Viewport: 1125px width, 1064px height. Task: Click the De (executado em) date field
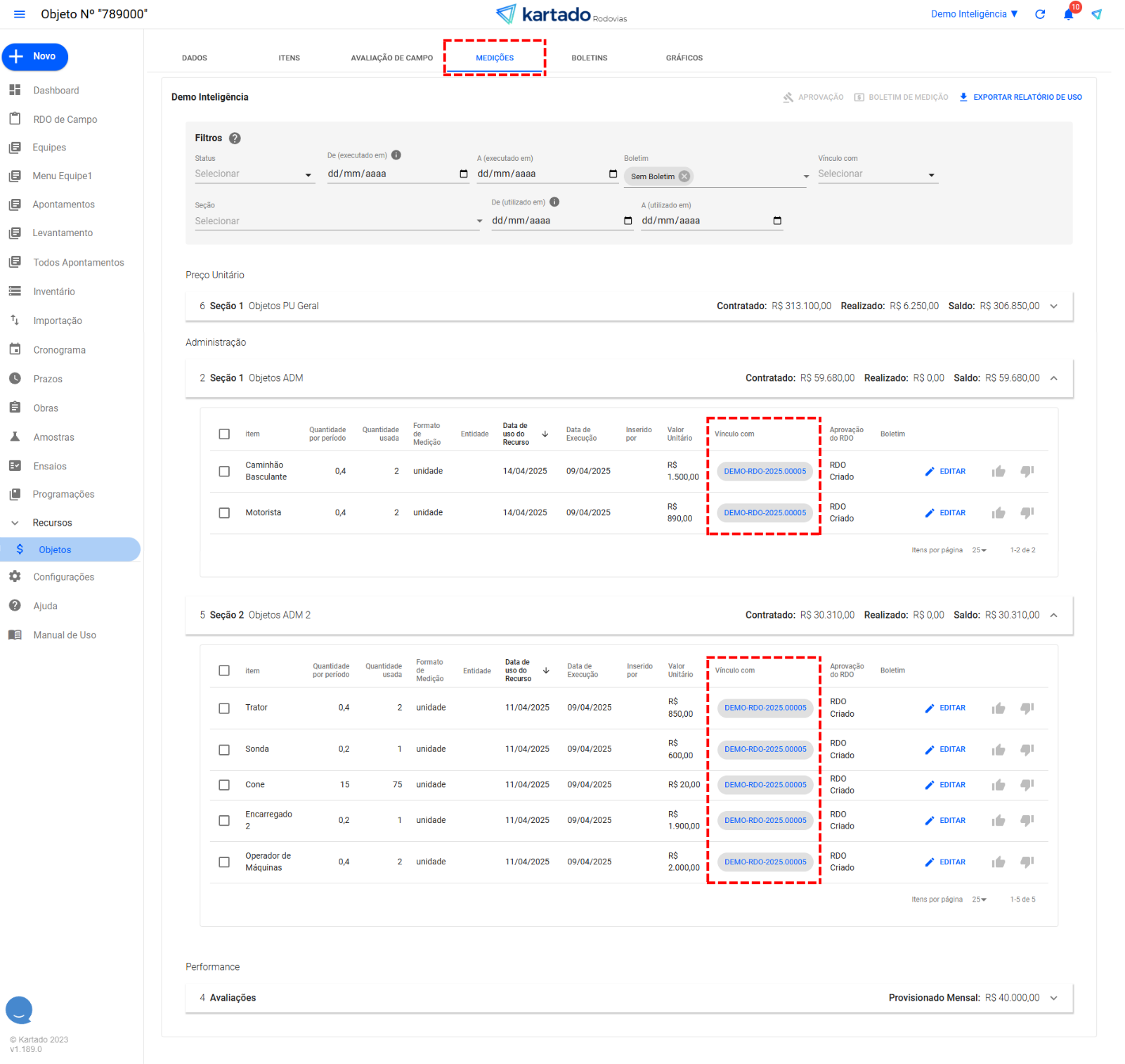pos(391,174)
